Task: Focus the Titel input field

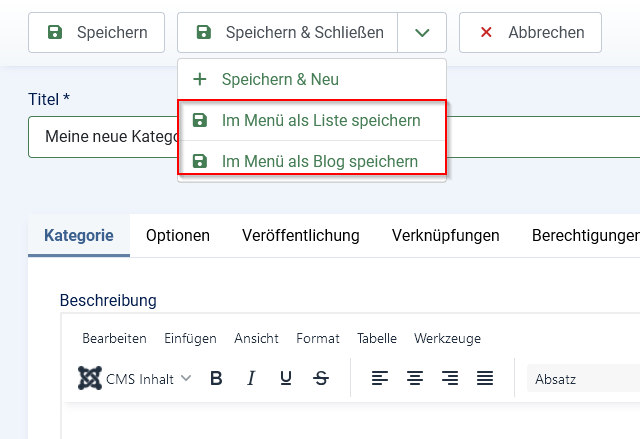Action: pos(334,137)
